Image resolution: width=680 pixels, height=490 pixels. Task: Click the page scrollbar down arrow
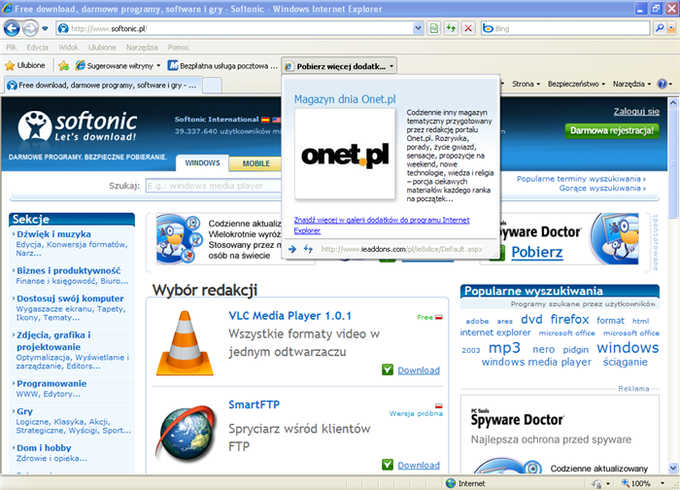673,468
